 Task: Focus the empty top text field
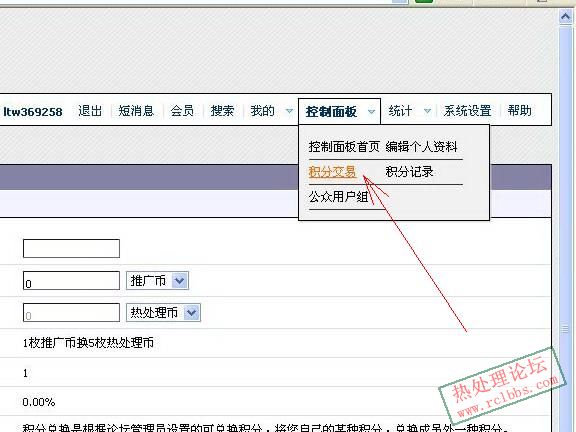[x=71, y=249]
